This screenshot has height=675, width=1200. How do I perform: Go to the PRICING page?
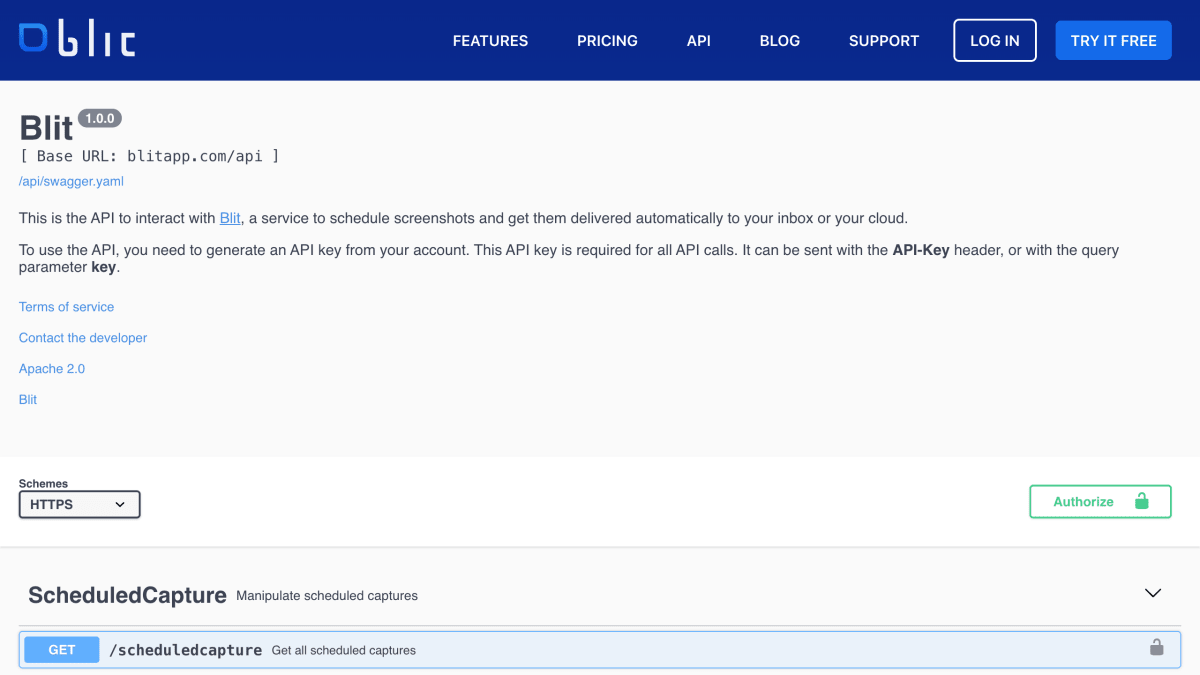[607, 41]
